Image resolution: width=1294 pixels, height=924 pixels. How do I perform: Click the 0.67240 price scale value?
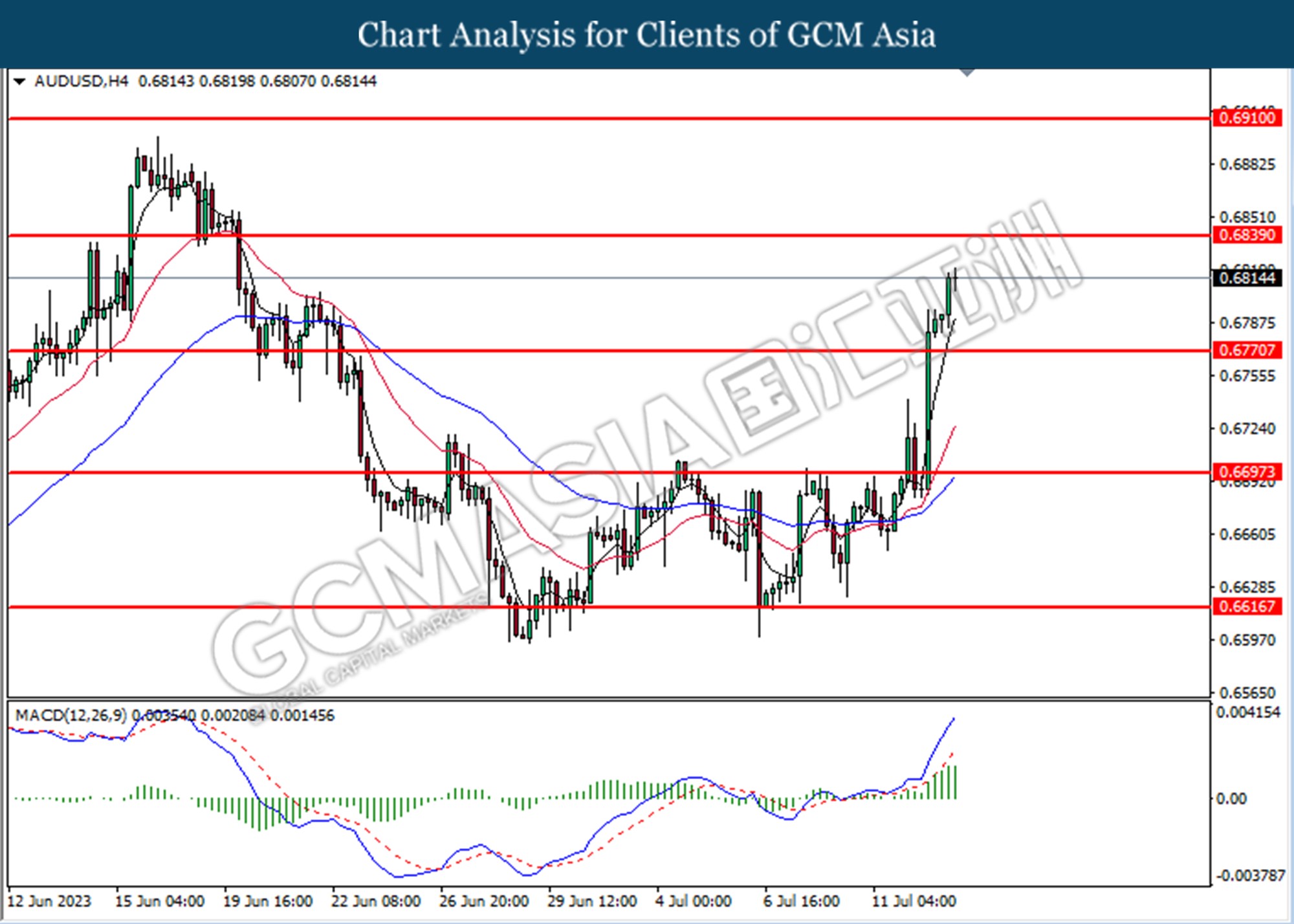tap(1247, 428)
